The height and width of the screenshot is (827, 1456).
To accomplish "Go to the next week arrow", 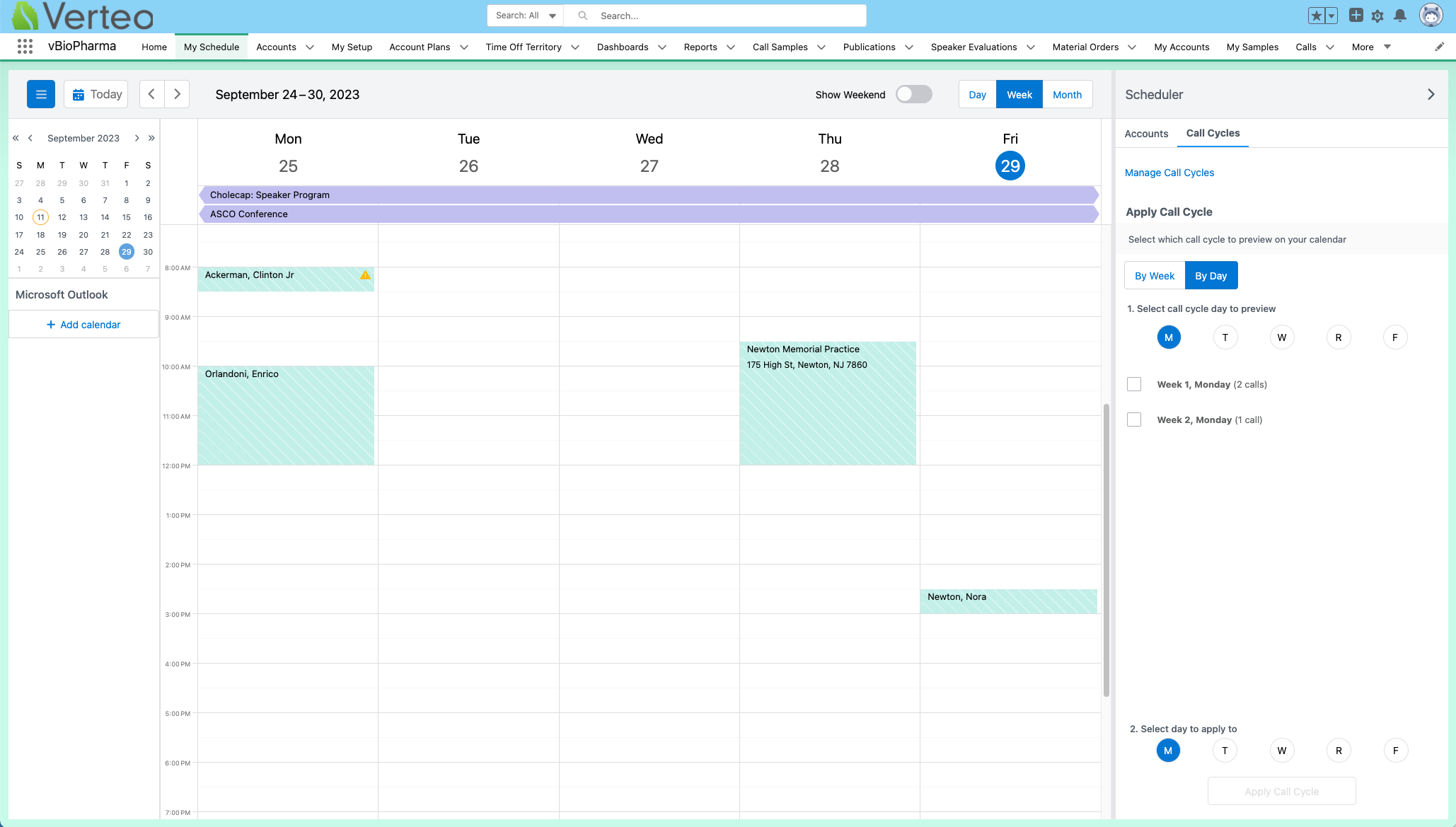I will click(177, 94).
